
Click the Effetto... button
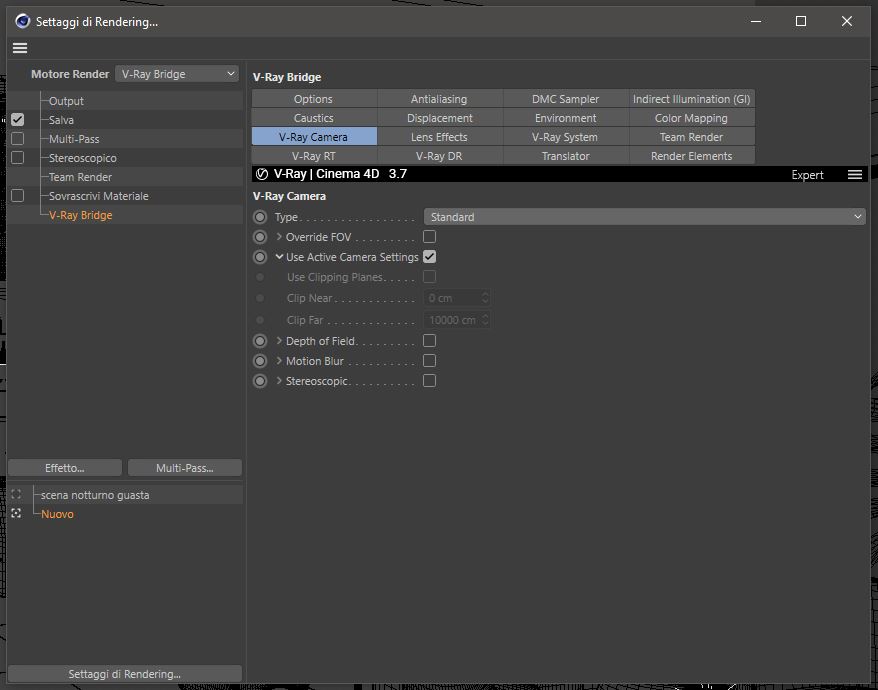[65, 468]
